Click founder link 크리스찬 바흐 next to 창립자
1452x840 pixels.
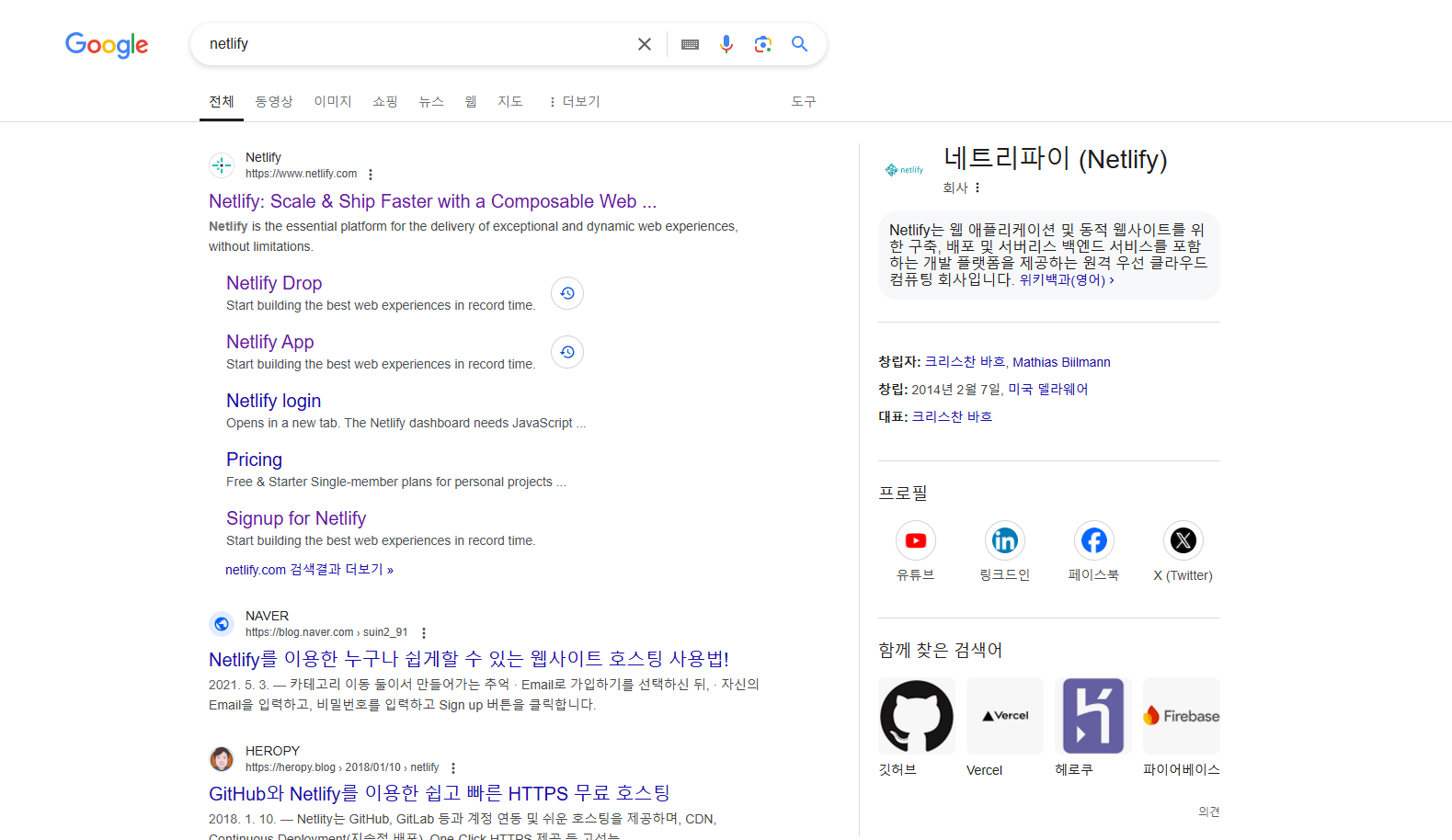coord(965,362)
